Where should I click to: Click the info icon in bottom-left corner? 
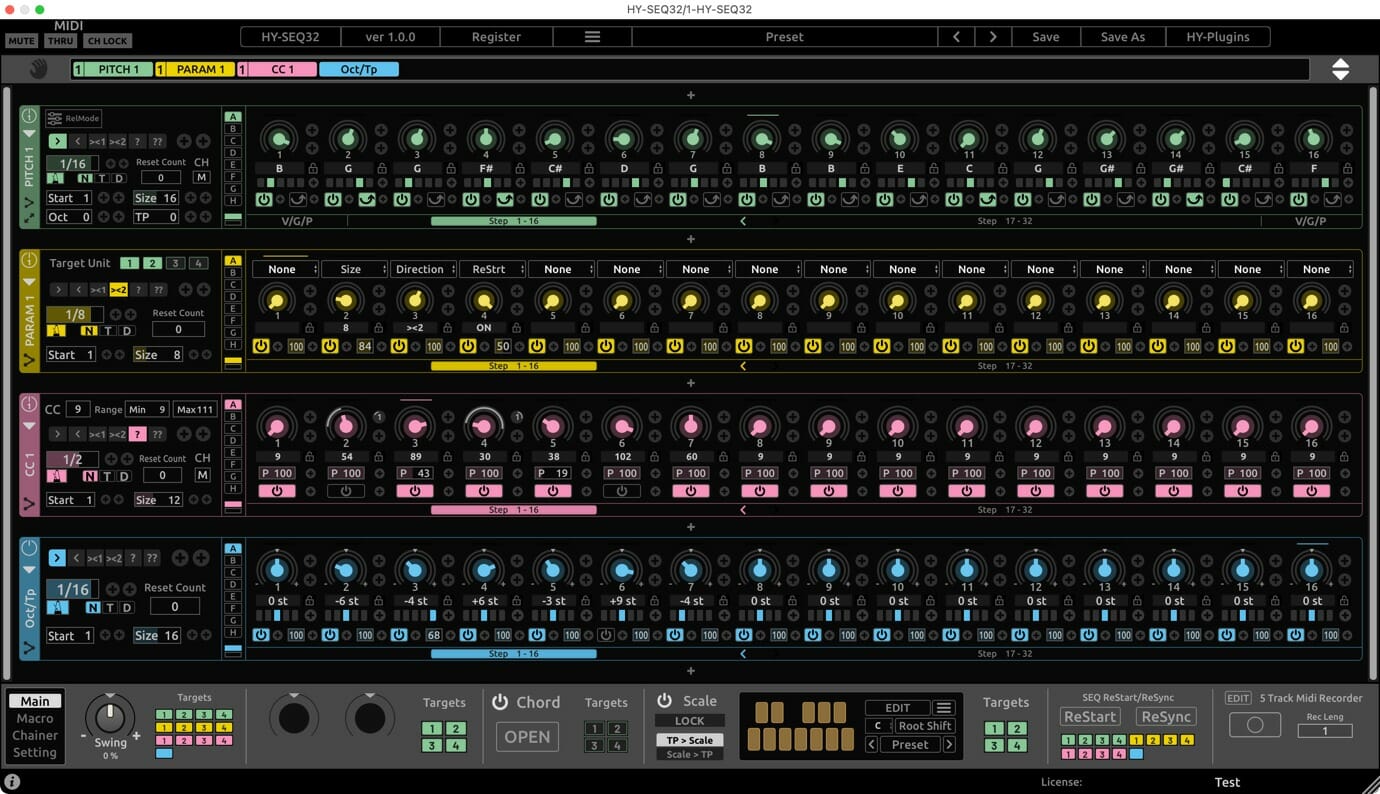11,782
